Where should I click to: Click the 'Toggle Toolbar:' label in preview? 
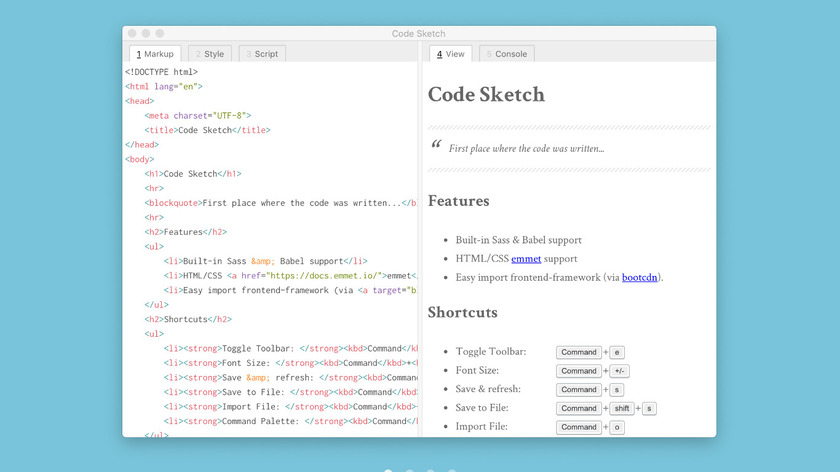click(491, 351)
